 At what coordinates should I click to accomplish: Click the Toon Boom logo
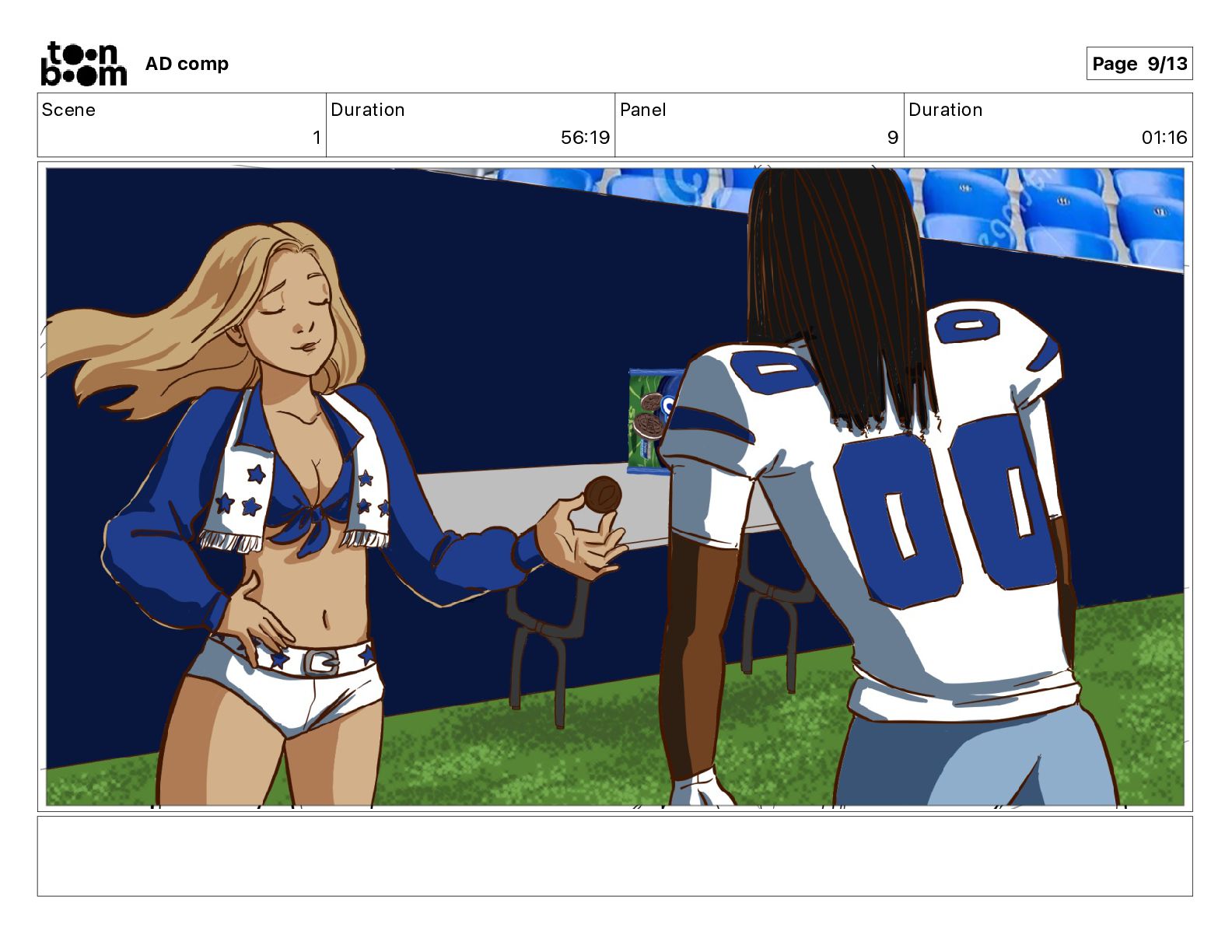click(84, 64)
